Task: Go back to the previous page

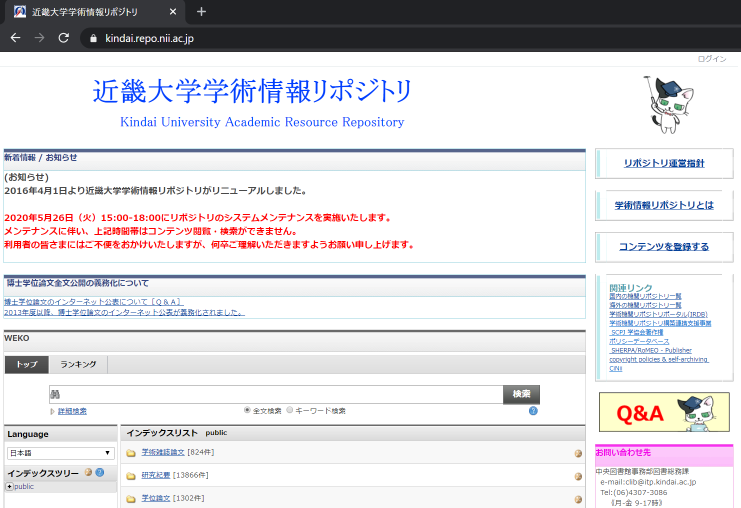Action: tap(16, 38)
